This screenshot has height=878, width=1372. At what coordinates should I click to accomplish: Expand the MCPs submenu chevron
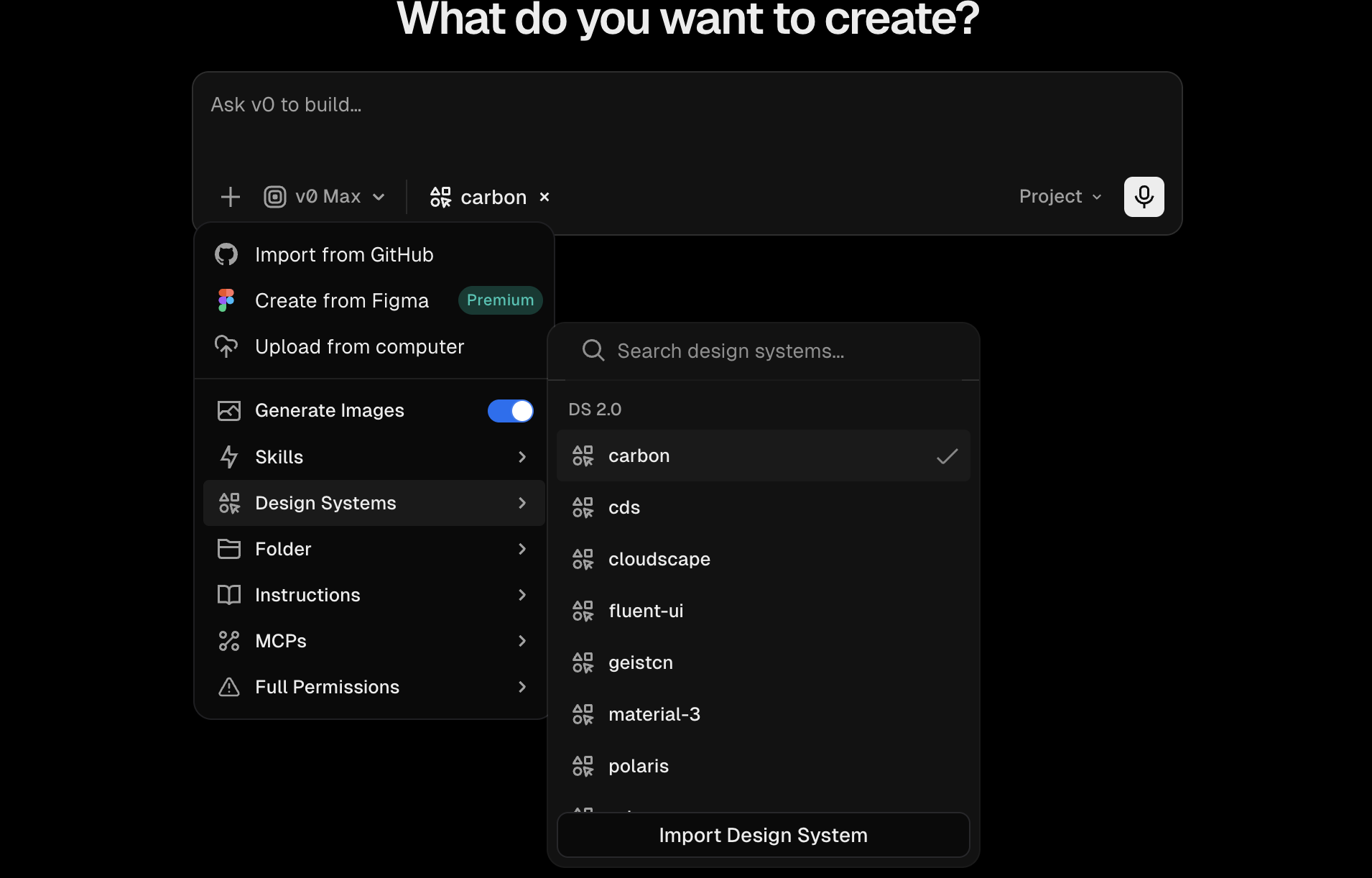pos(522,641)
